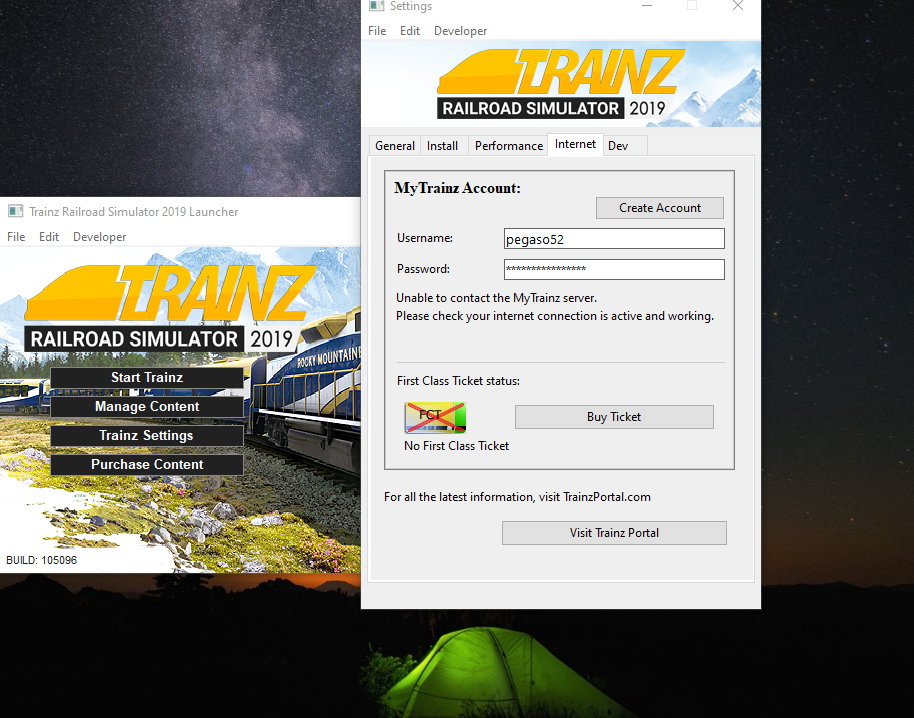This screenshot has width=914, height=718.
Task: Click 'No First Class Ticket' status text
Action: tap(456, 446)
